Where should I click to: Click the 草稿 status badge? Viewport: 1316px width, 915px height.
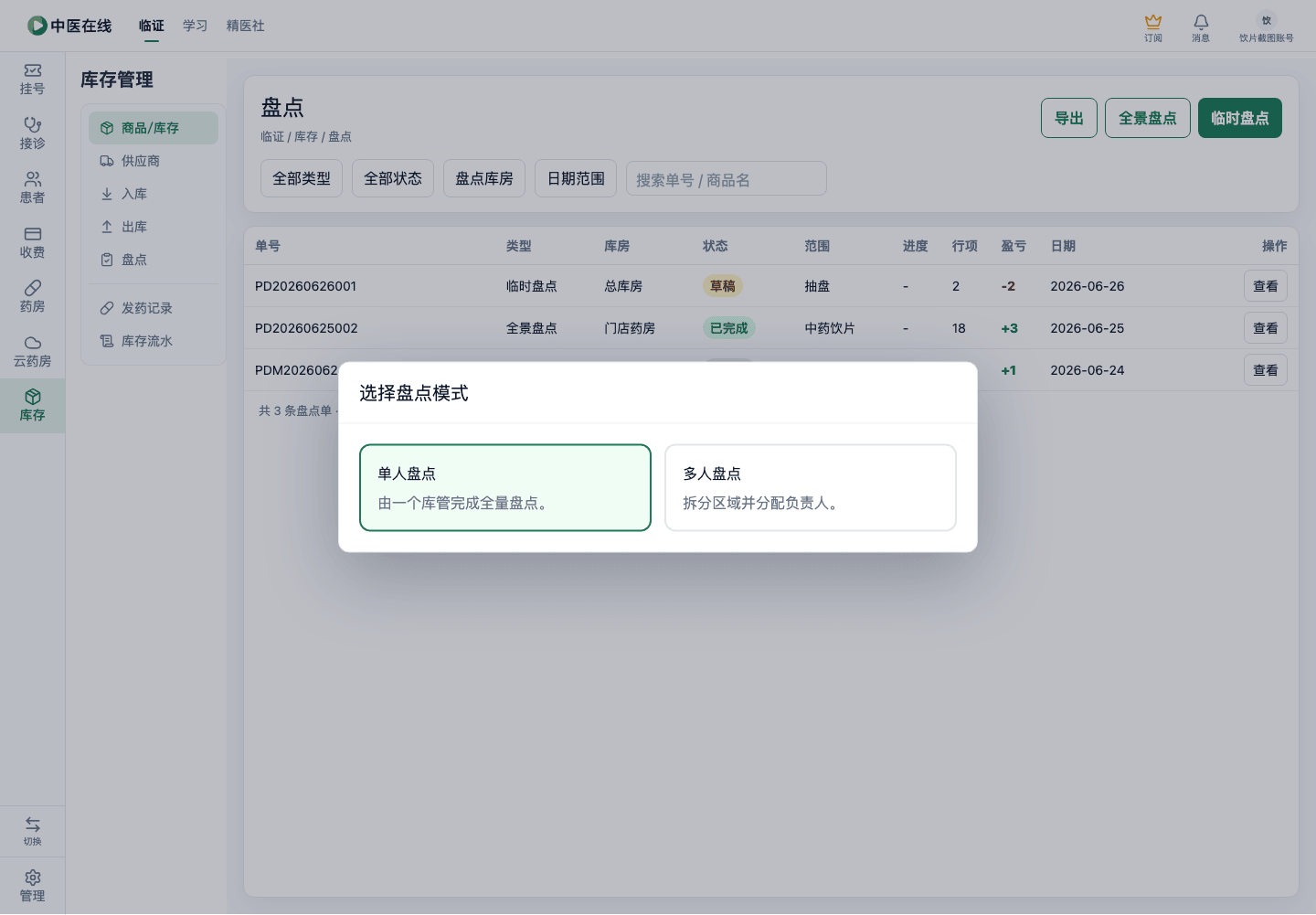click(723, 286)
